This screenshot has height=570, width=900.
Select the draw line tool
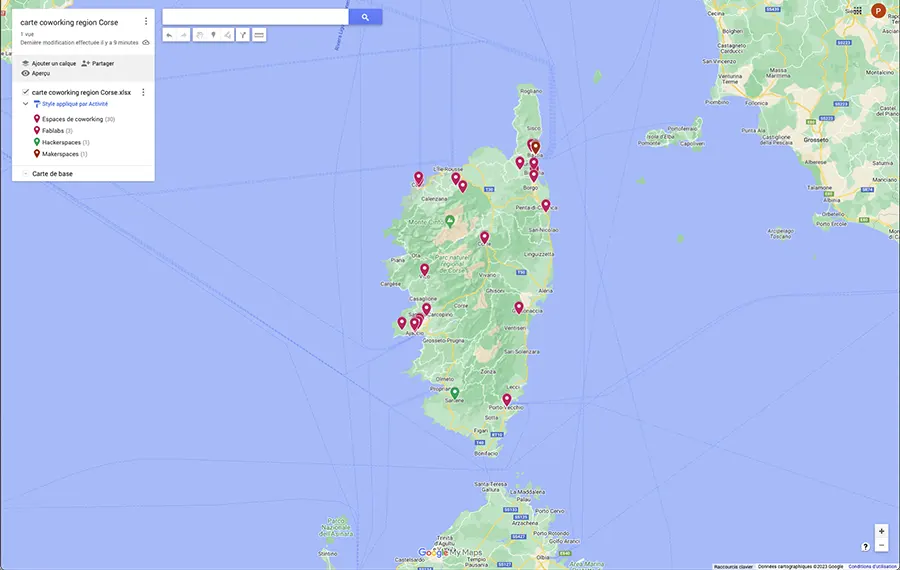tap(228, 35)
